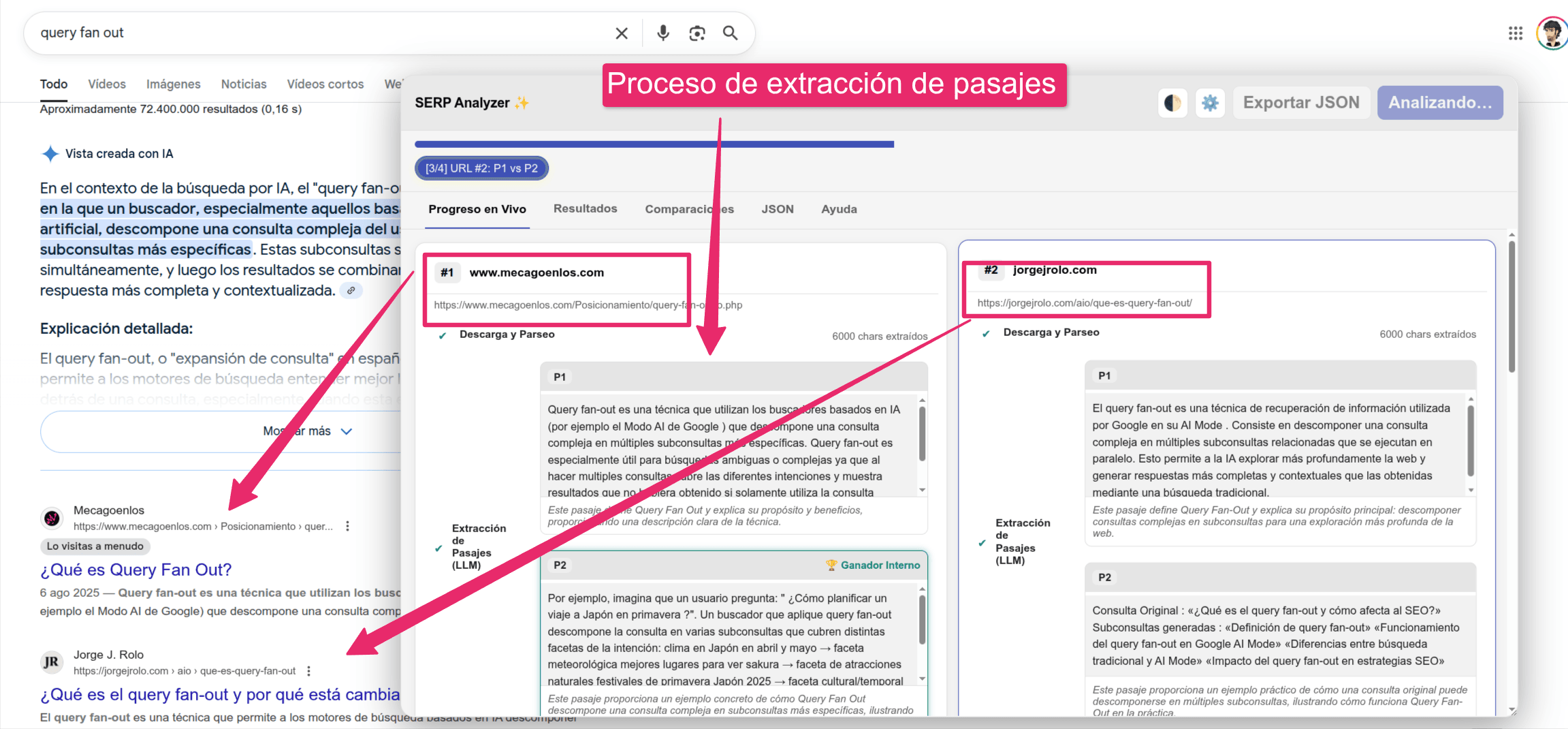Click the Exportar JSON button

pos(1300,103)
